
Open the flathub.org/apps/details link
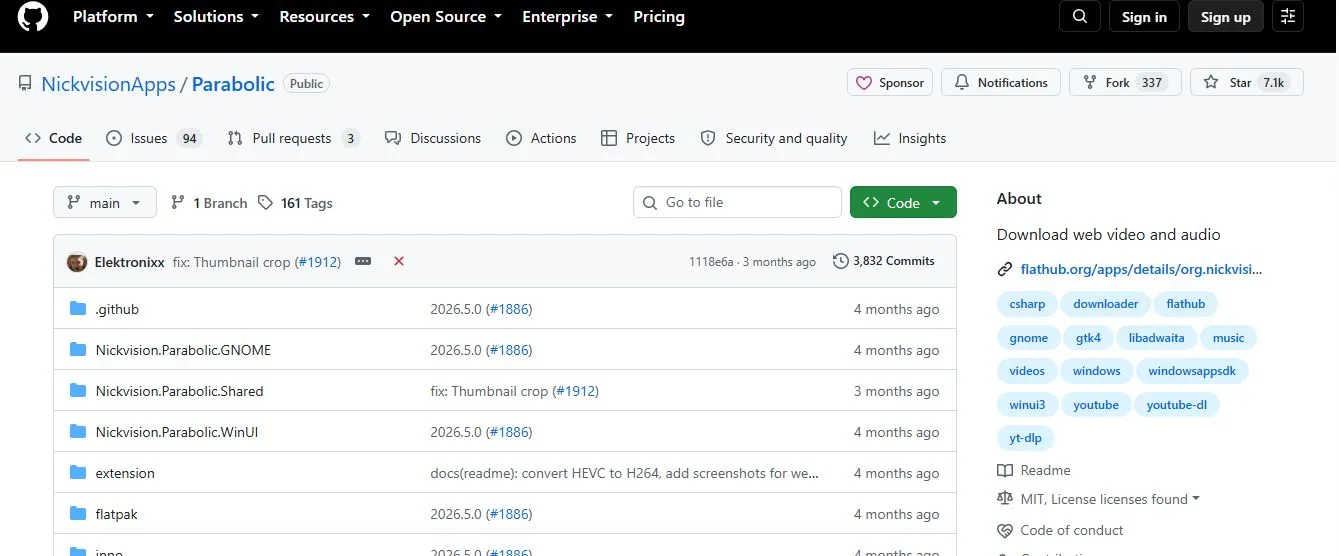point(1141,269)
